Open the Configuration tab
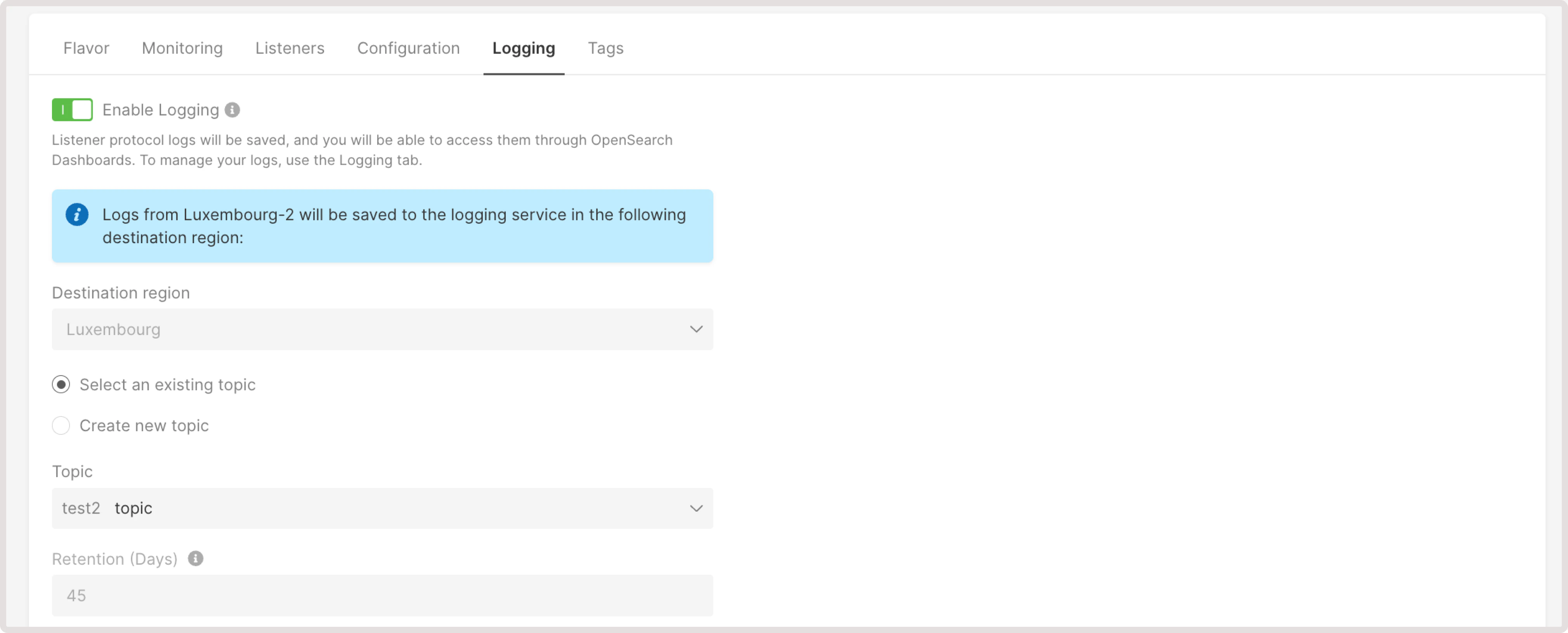Viewport: 1568px width, 633px height. tap(408, 48)
